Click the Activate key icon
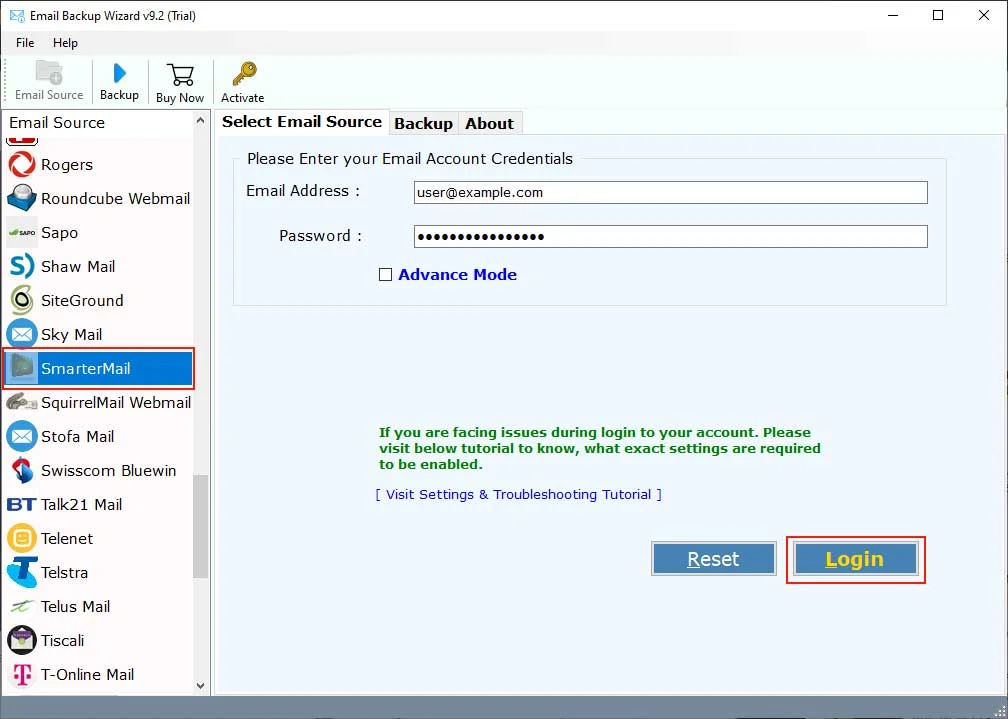1008x719 pixels. click(x=242, y=78)
